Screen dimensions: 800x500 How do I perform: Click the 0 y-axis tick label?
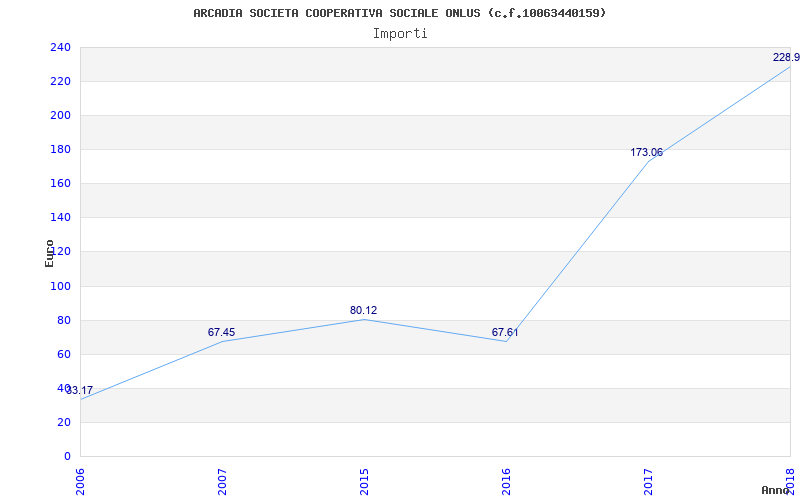coord(67,456)
